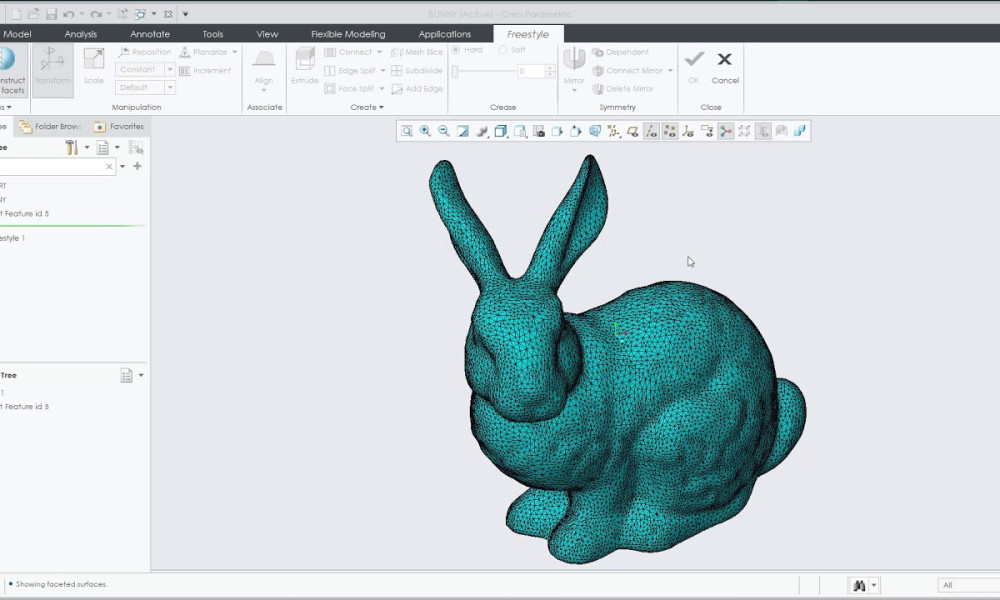
Task: Click the Subdivide tool
Action: click(x=417, y=71)
